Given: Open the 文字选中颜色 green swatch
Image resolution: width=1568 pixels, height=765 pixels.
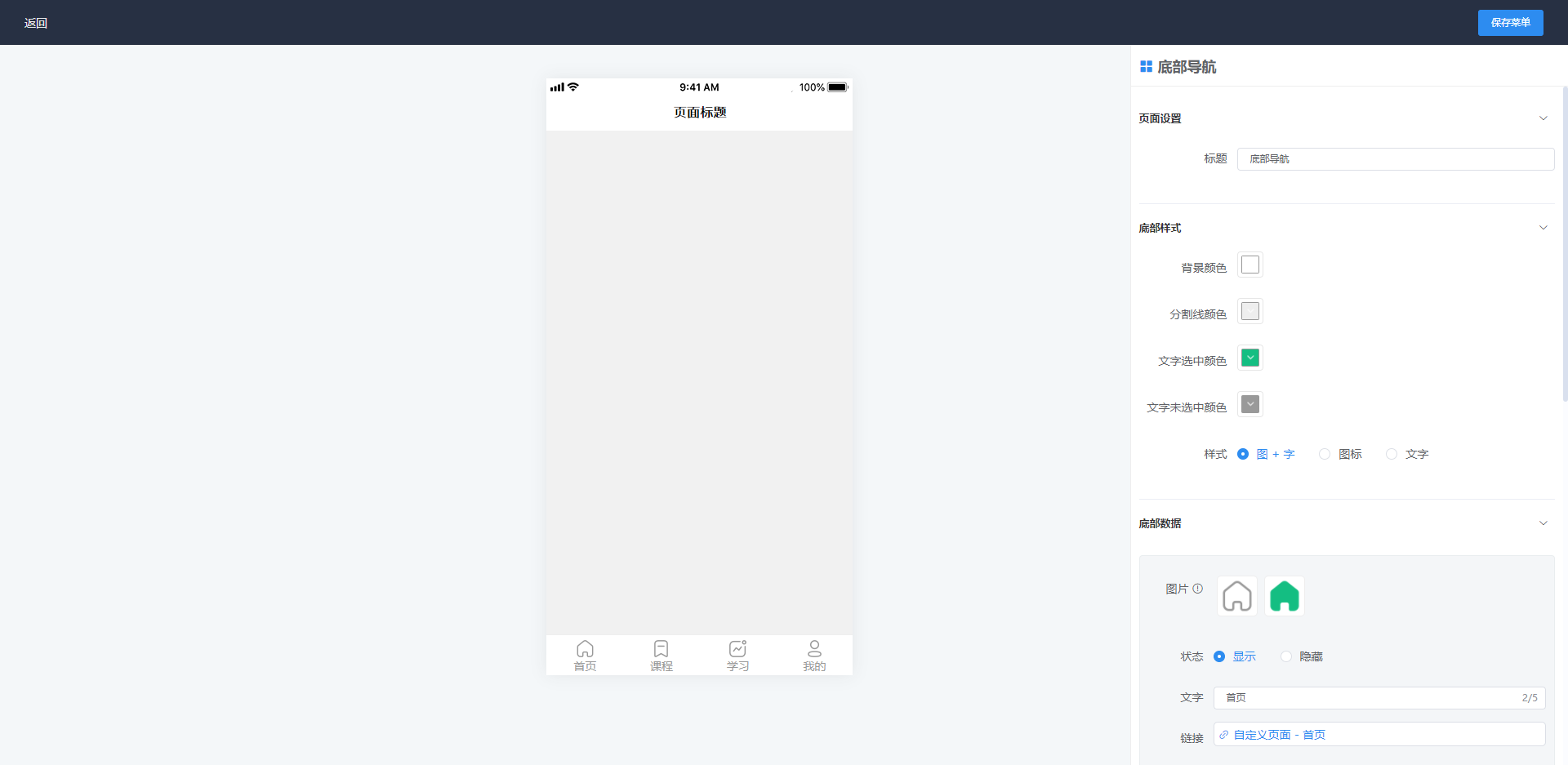Looking at the screenshot, I should [x=1250, y=358].
